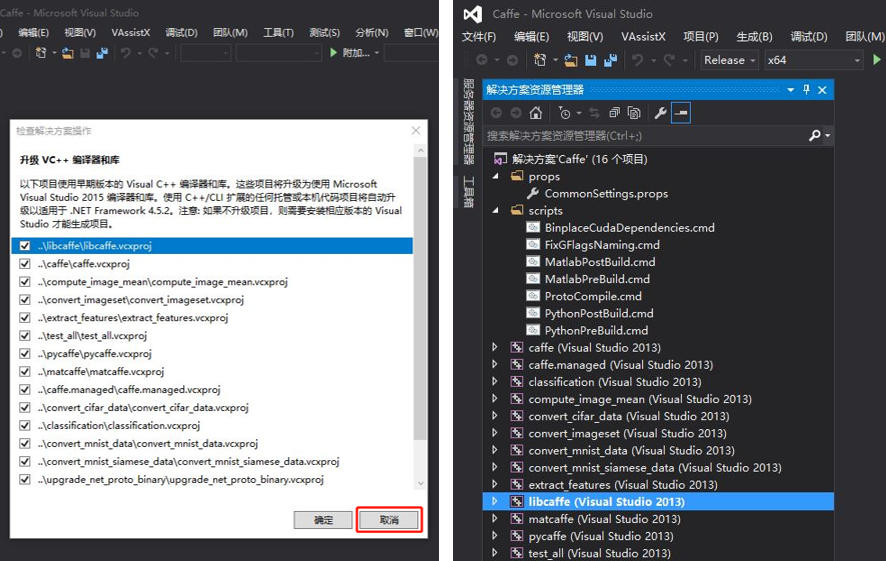Click Save All icon in right window toolbar

tap(610, 60)
